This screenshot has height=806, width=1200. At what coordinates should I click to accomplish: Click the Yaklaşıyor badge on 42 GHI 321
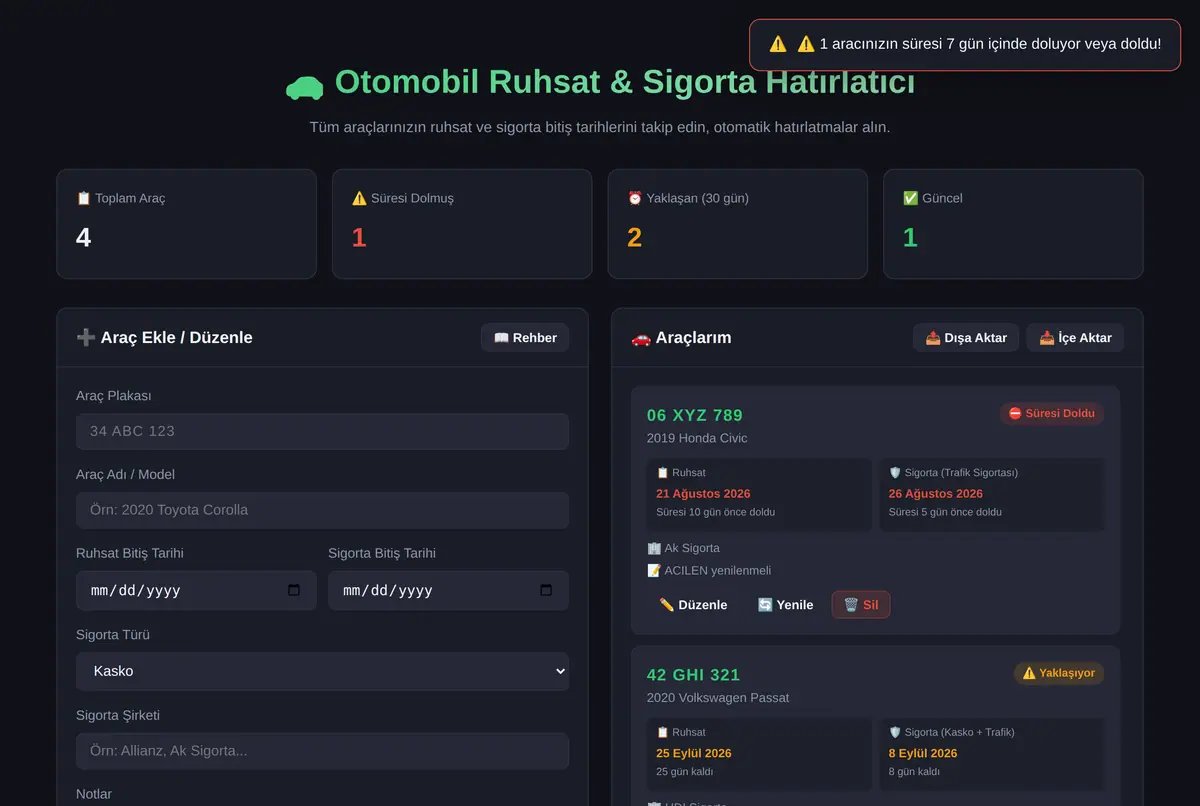pyautogui.click(x=1059, y=673)
